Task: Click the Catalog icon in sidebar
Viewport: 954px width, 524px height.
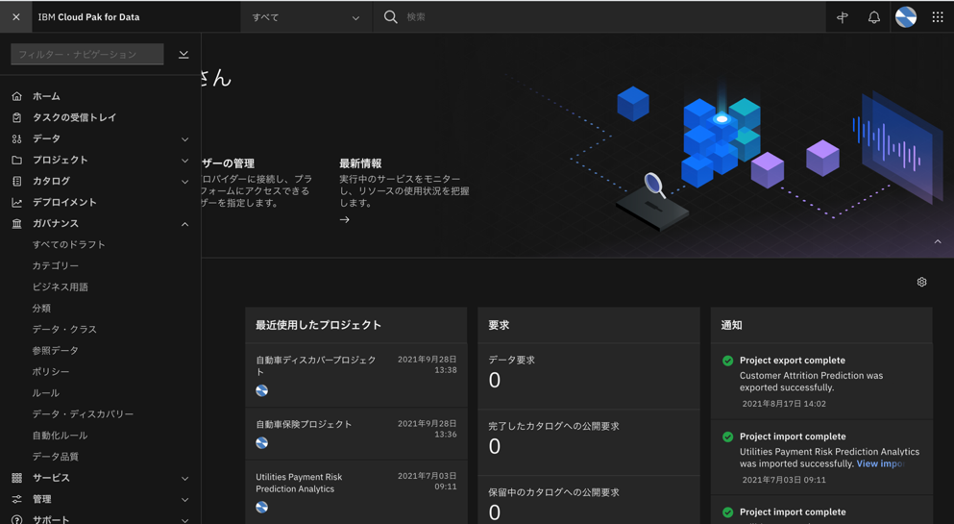Action: click(17, 181)
